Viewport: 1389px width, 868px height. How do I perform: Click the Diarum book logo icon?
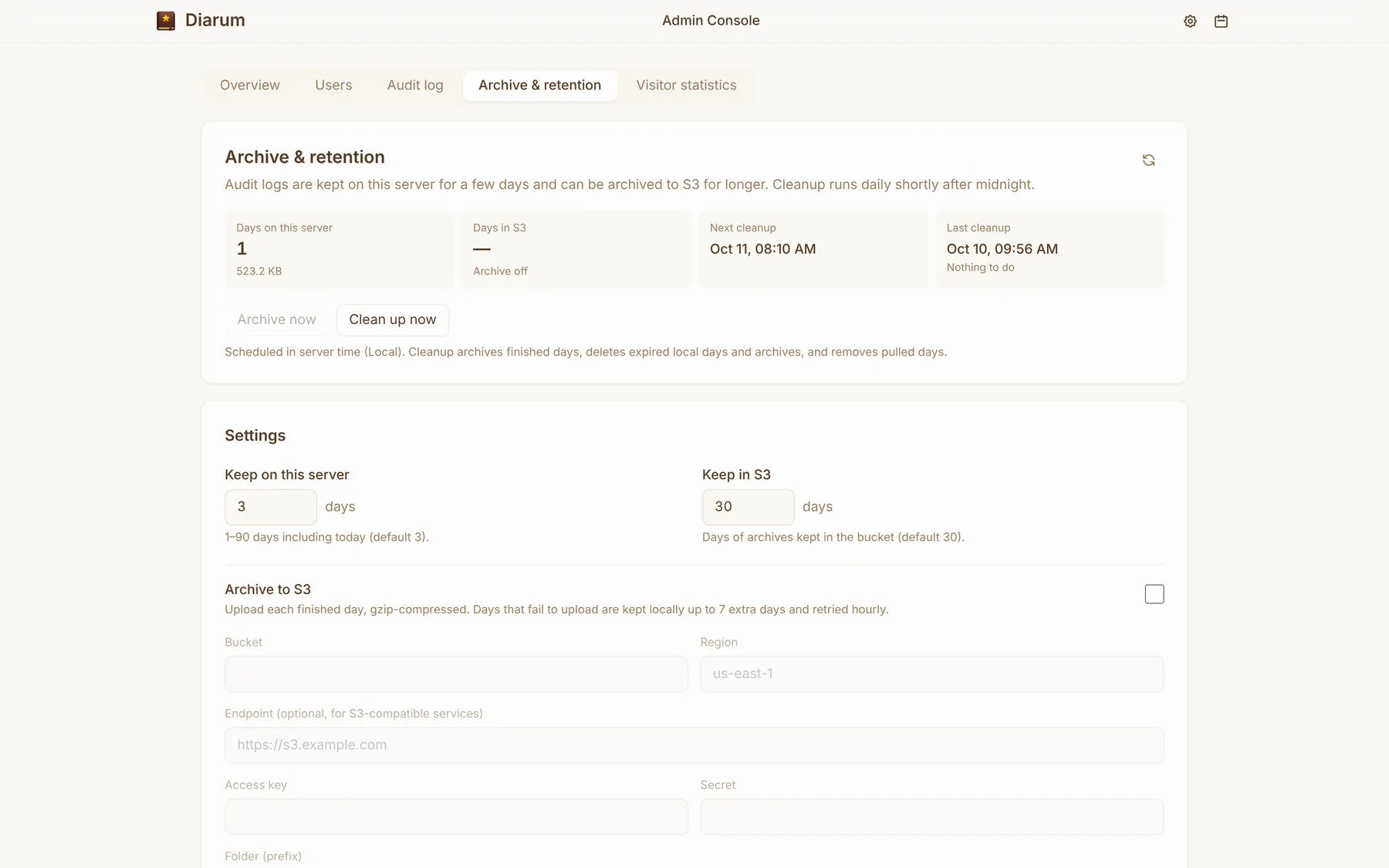pyautogui.click(x=166, y=21)
